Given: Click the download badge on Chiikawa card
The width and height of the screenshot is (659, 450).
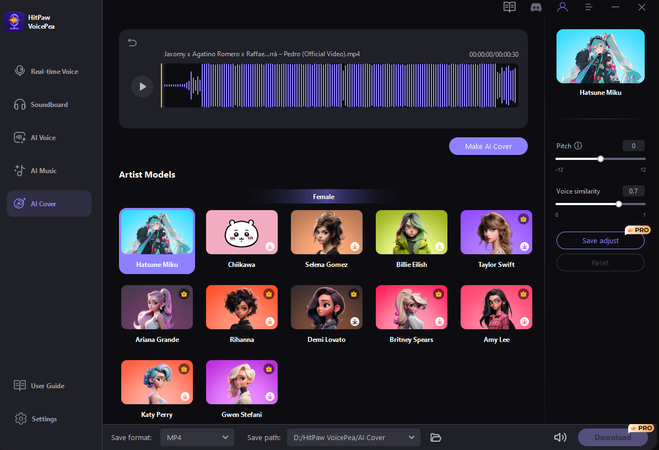Looking at the screenshot, I should coord(270,246).
